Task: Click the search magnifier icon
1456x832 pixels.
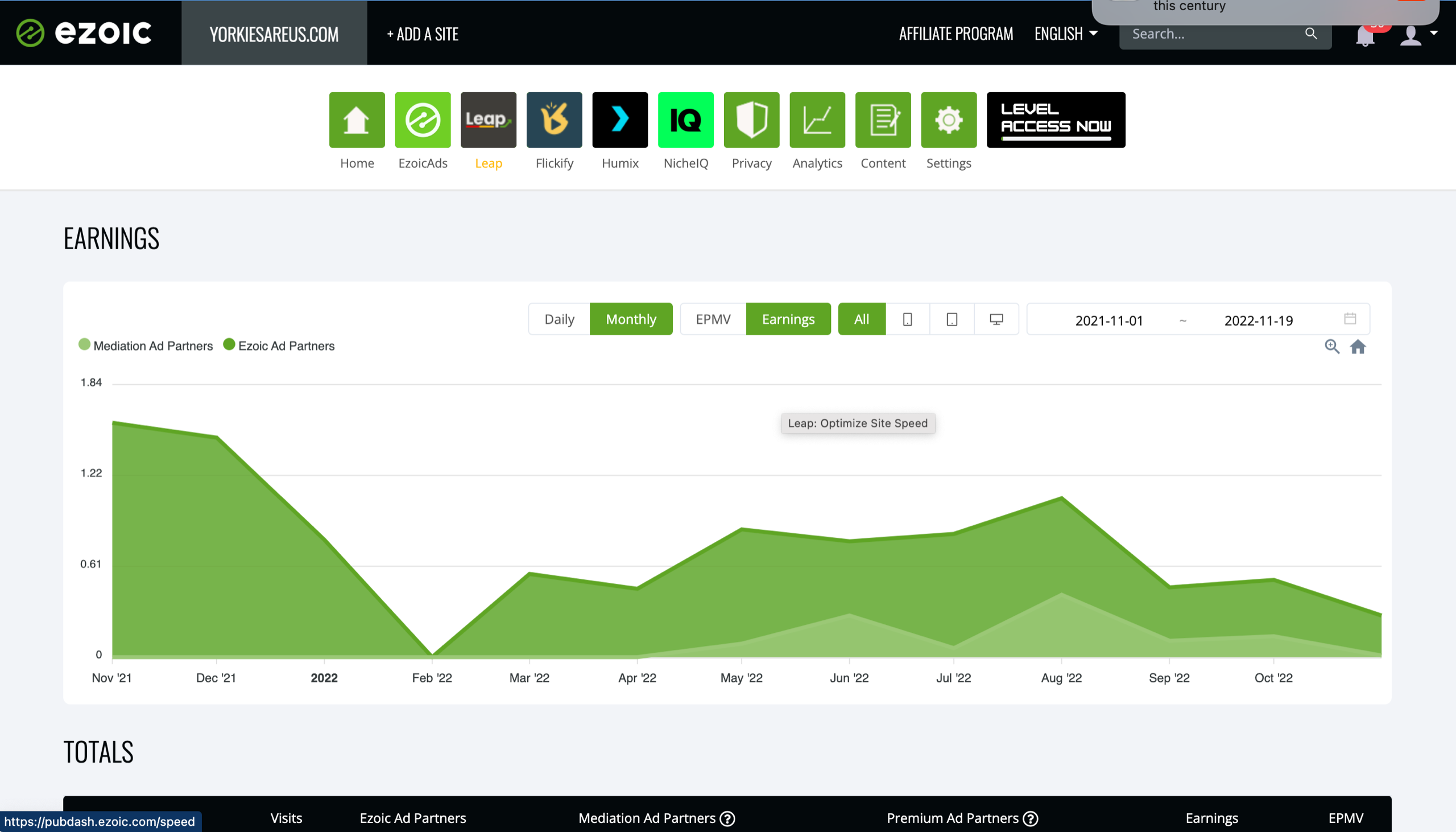Action: click(x=1310, y=34)
